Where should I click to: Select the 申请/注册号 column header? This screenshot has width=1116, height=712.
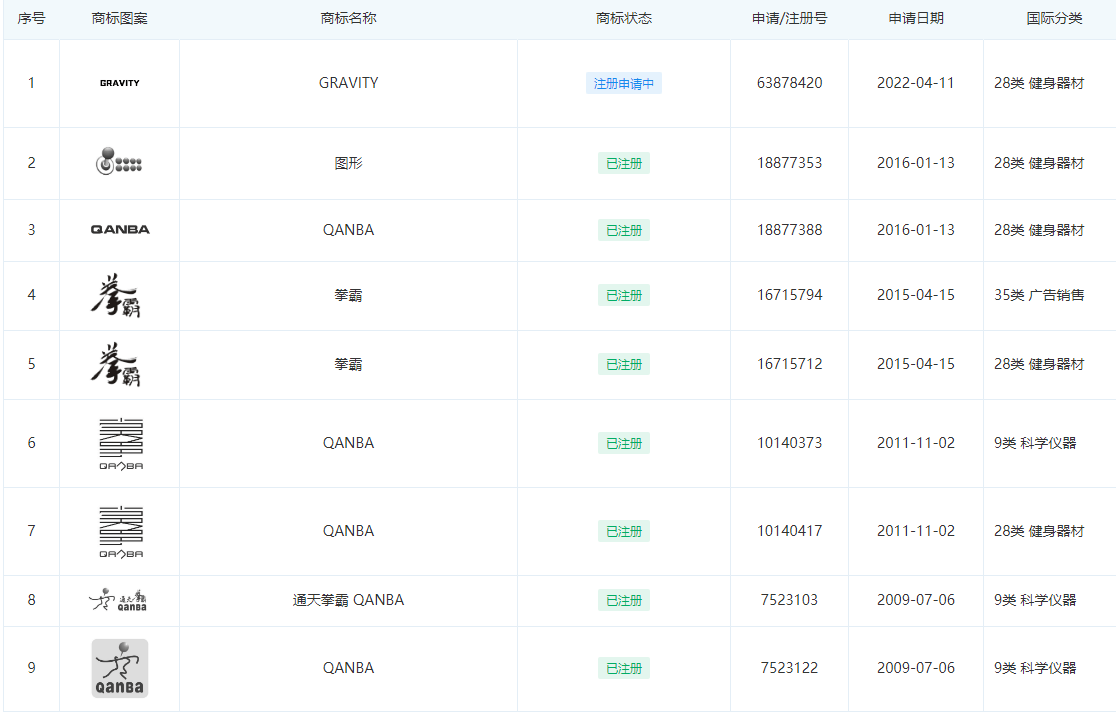[789, 19]
